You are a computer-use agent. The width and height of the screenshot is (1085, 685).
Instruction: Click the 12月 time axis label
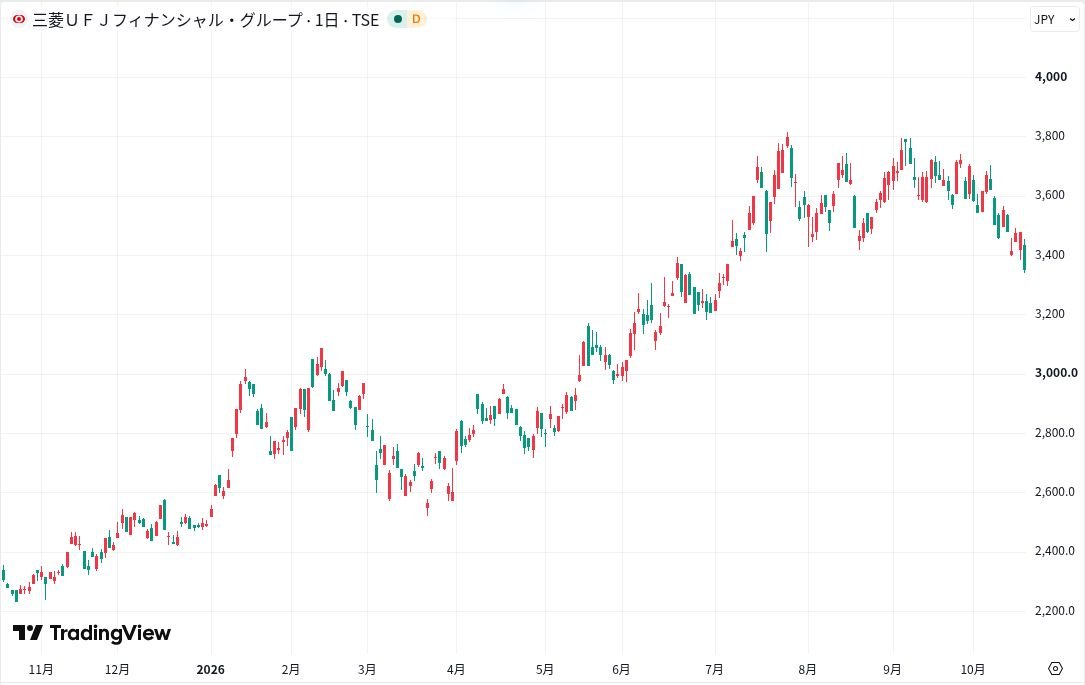pos(117,669)
